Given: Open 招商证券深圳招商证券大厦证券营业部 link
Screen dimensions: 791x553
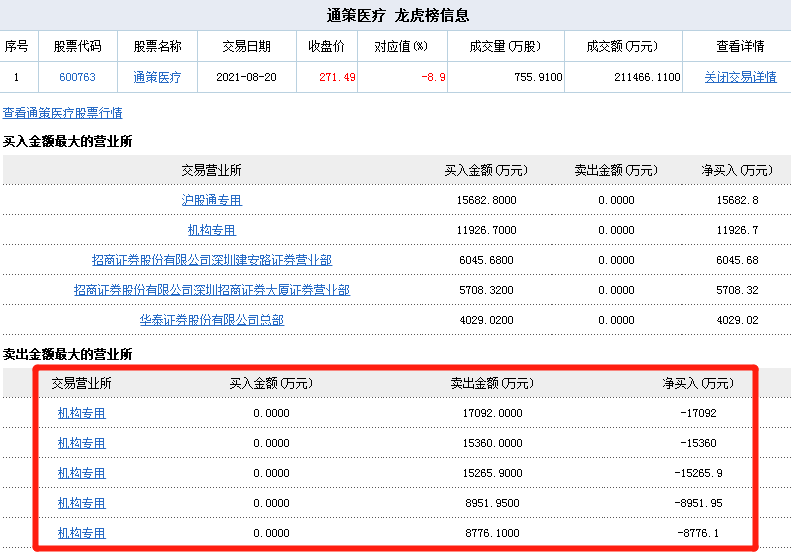Looking at the screenshot, I should pyautogui.click(x=212, y=290).
